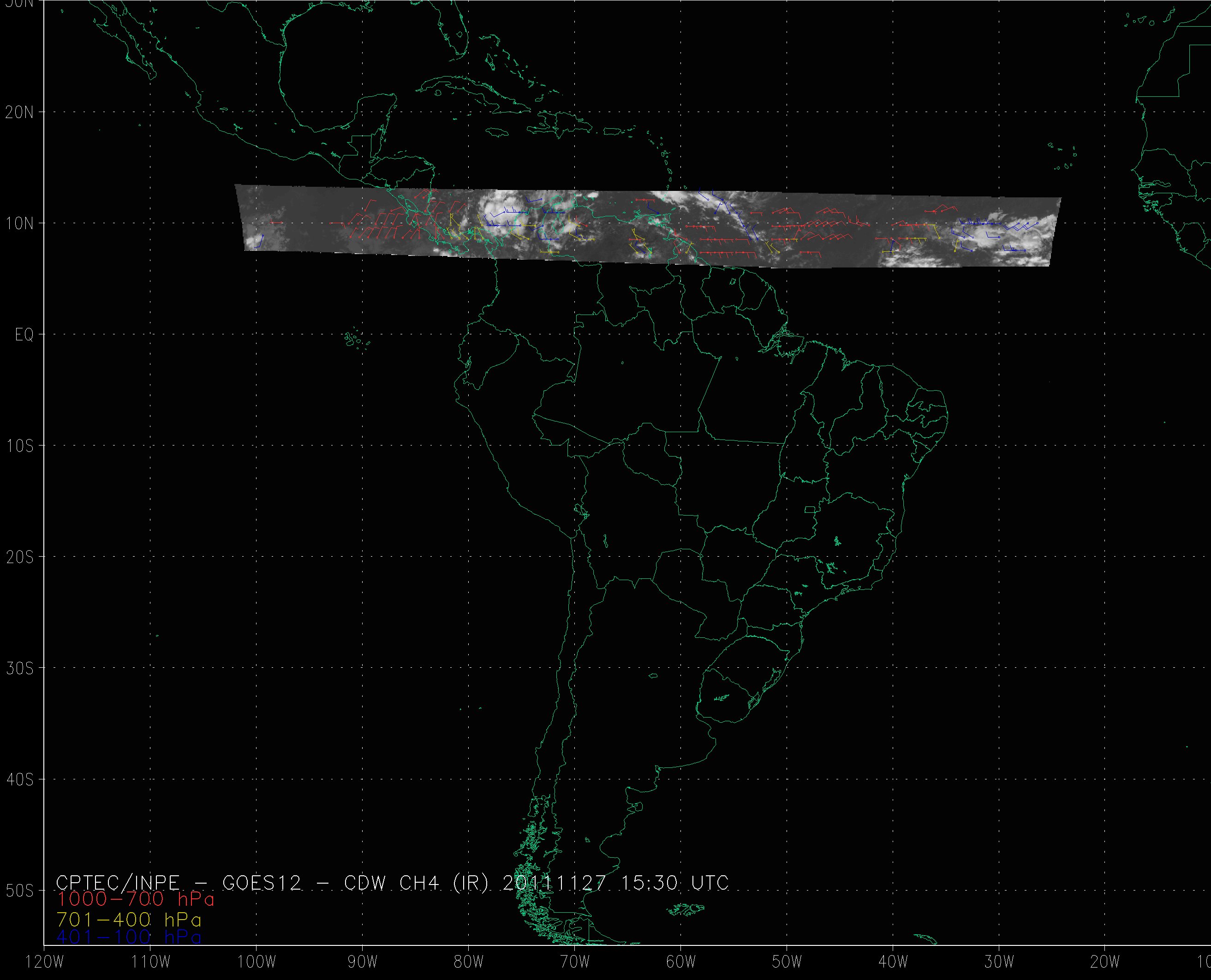
Task: Click the blue 401-100 hPa legend entry
Action: 129,938
